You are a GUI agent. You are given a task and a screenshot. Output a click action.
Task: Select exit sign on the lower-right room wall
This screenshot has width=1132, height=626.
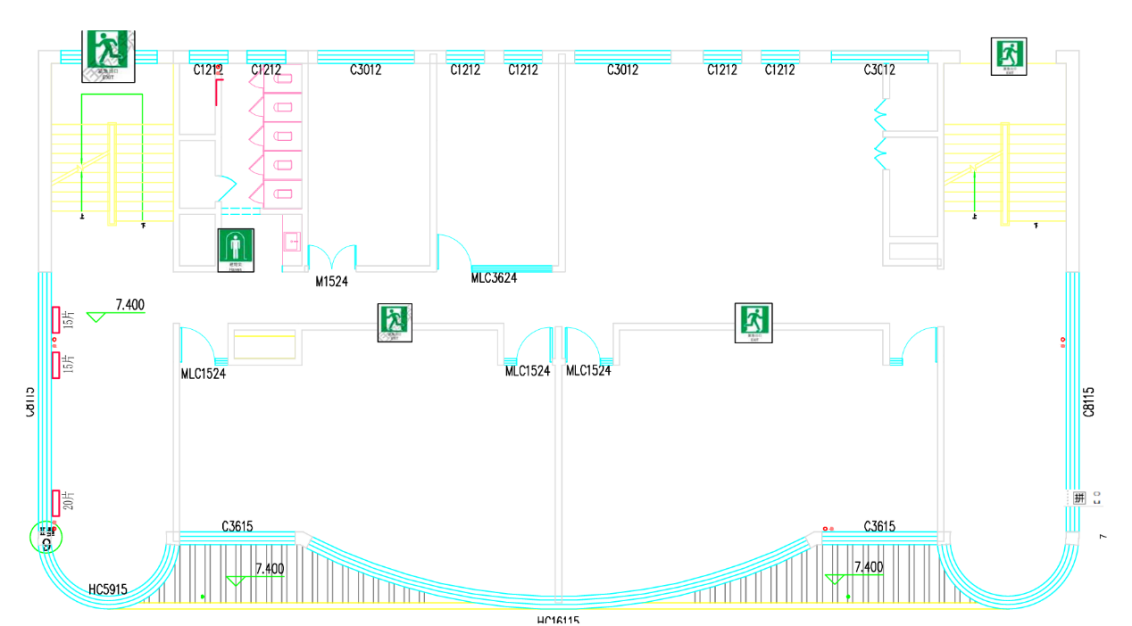point(754,322)
